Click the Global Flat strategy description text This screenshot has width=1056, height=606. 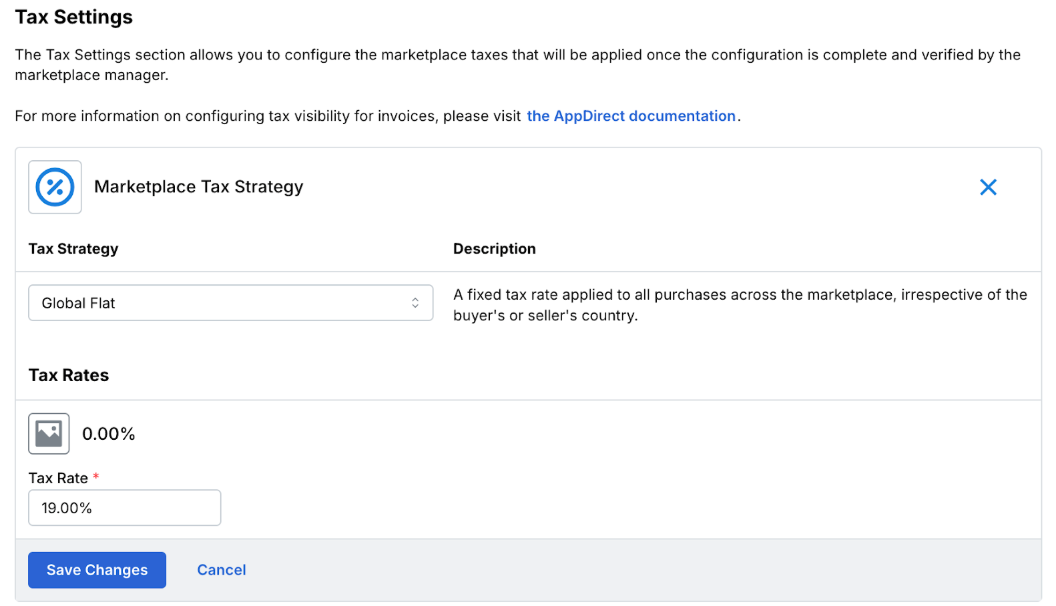pyautogui.click(x=740, y=305)
